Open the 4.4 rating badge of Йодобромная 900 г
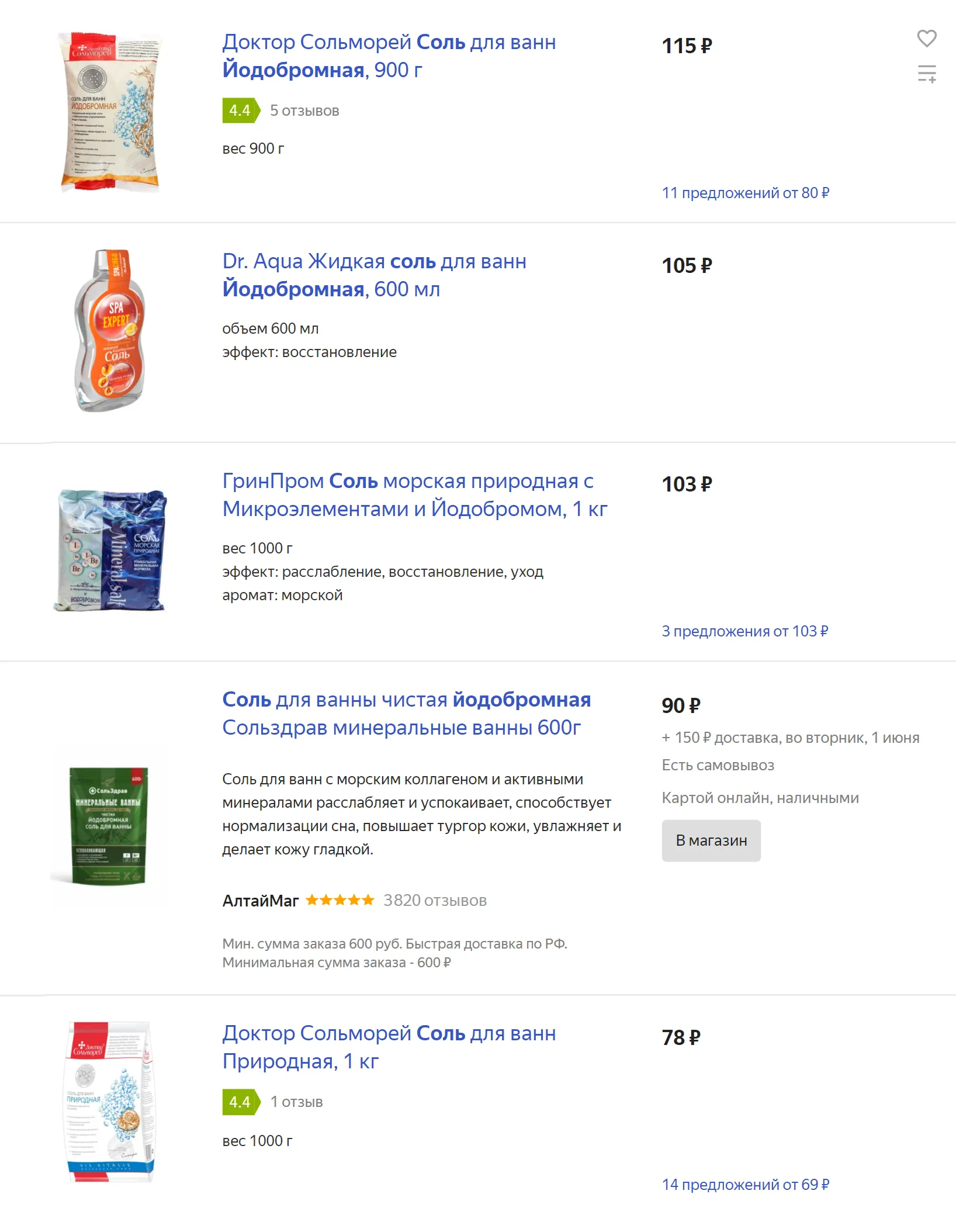The width and height of the screenshot is (956, 1232). pos(240,110)
